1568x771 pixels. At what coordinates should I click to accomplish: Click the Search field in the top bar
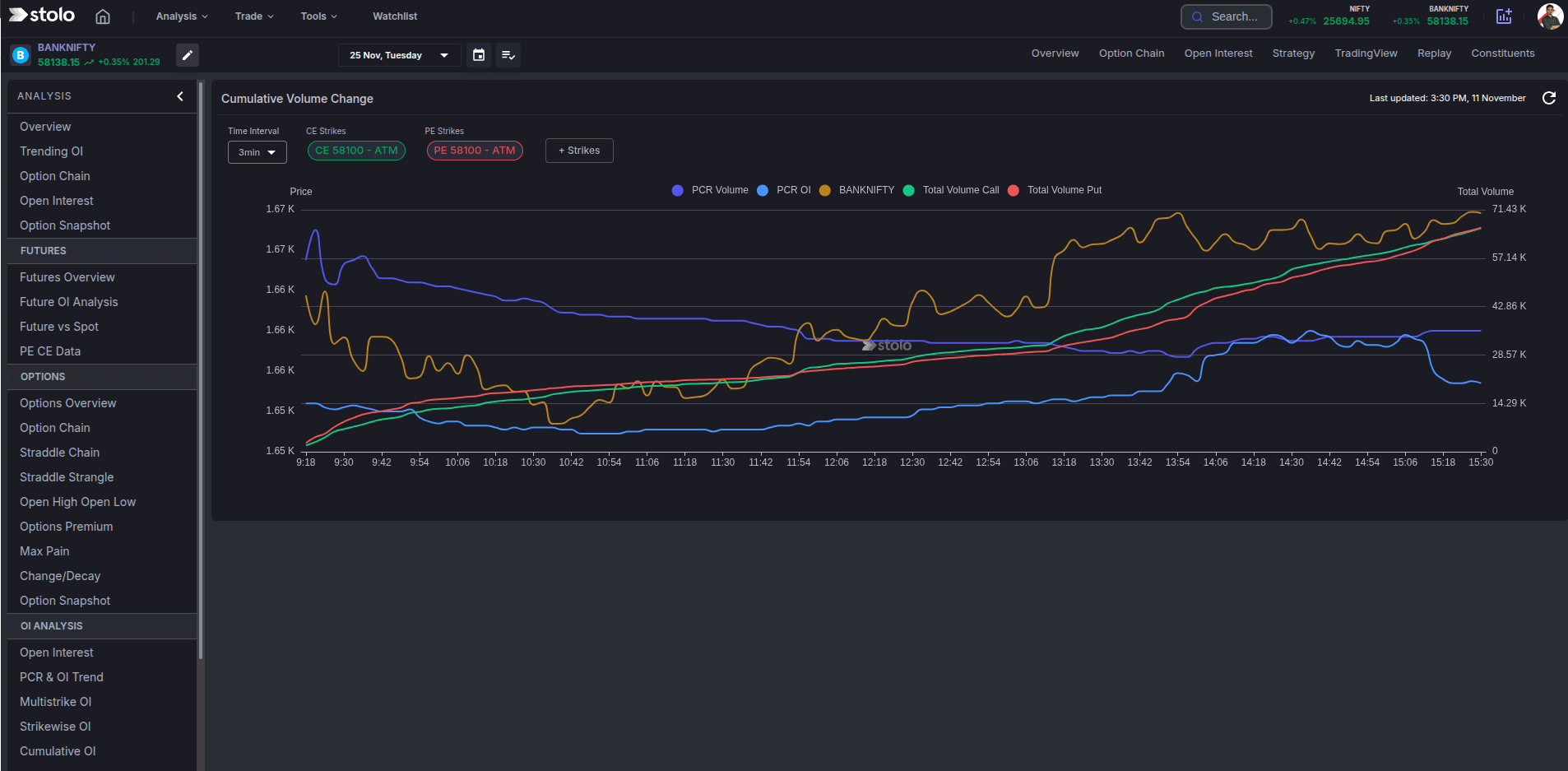(1226, 16)
